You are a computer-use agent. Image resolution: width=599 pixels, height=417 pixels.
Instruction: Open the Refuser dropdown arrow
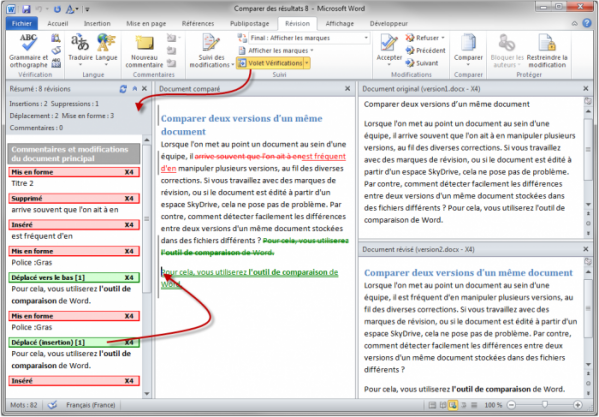tap(443, 38)
